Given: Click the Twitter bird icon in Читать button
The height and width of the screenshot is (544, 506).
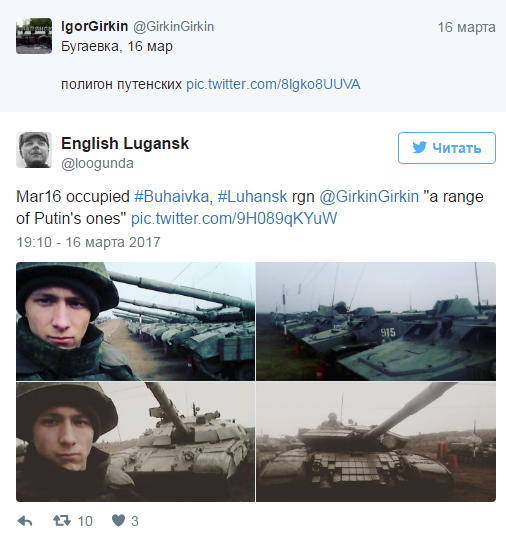Looking at the screenshot, I should click(x=419, y=147).
